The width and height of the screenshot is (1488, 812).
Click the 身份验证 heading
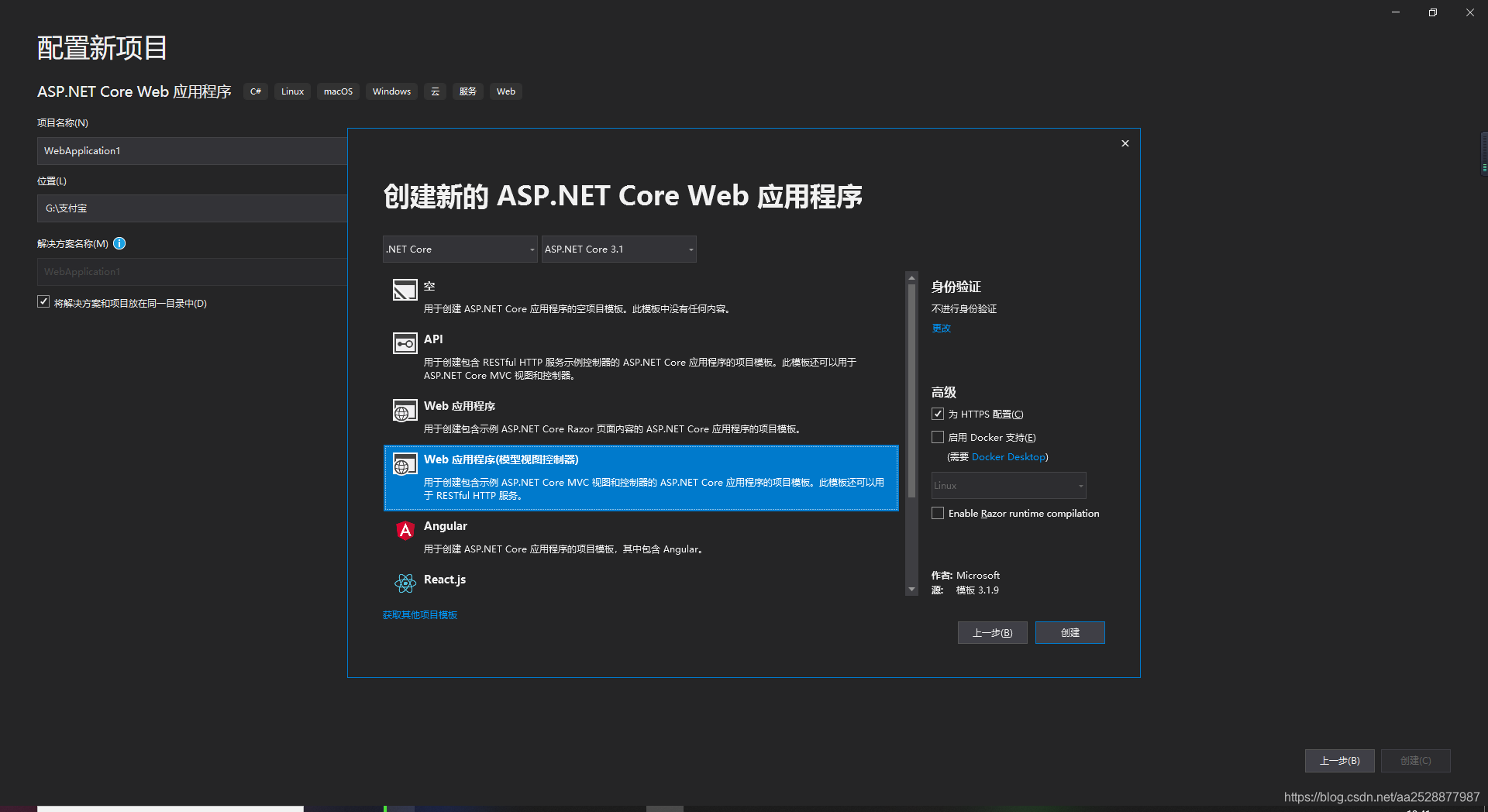(956, 287)
